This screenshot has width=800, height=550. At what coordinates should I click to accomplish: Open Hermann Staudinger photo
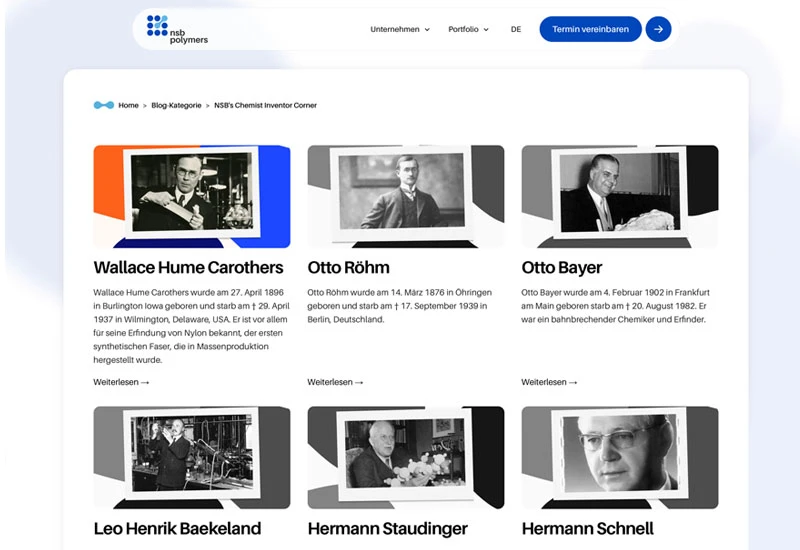coord(406,458)
